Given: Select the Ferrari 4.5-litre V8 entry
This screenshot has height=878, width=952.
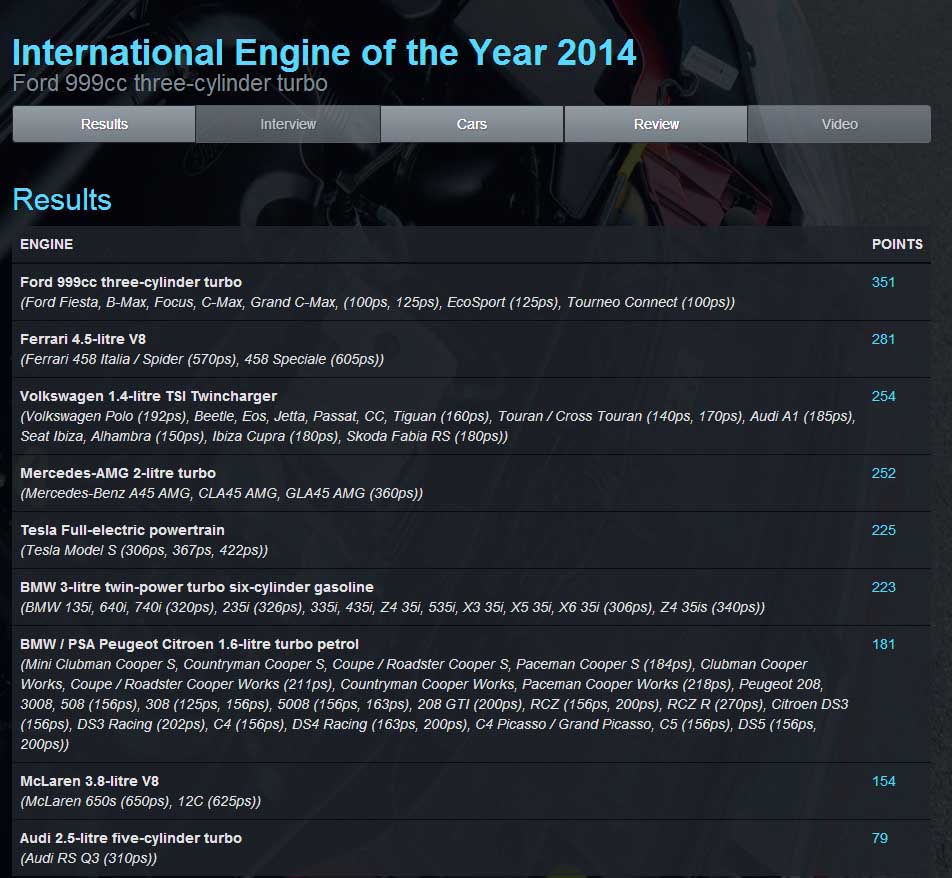Looking at the screenshot, I should [x=83, y=339].
